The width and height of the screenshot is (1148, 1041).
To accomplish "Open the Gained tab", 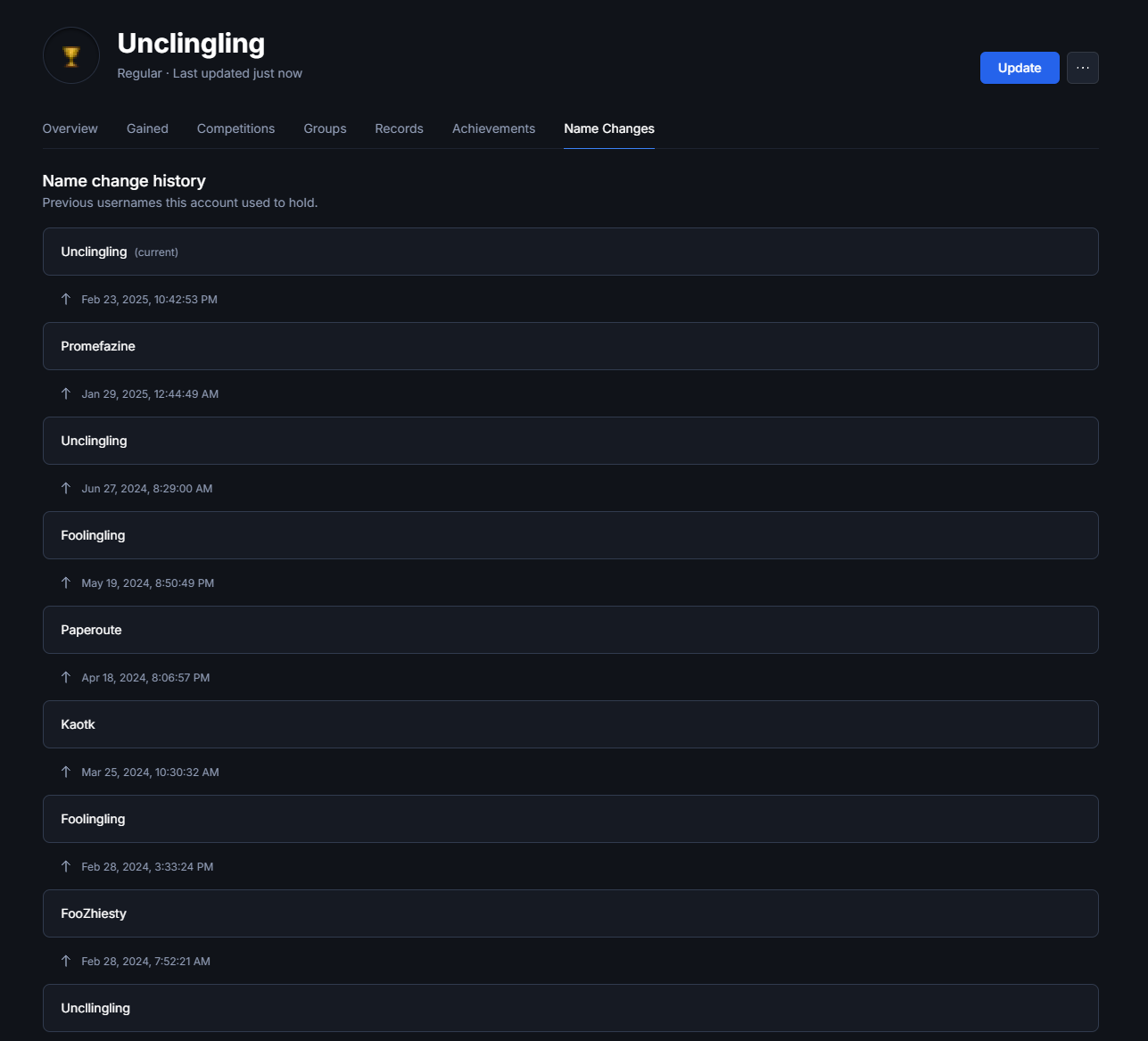I will pos(147,128).
